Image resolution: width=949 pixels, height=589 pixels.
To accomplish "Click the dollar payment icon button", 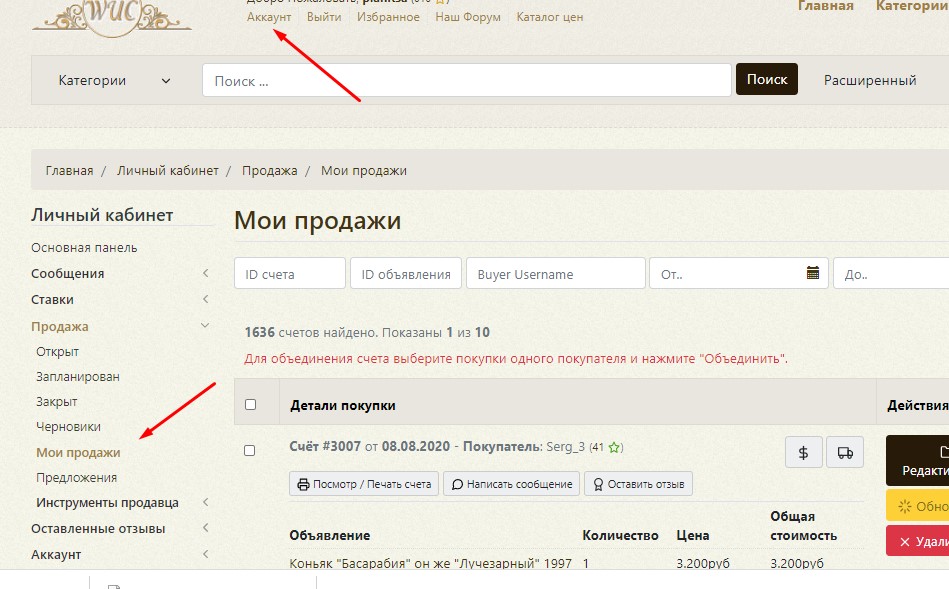I will coord(803,452).
